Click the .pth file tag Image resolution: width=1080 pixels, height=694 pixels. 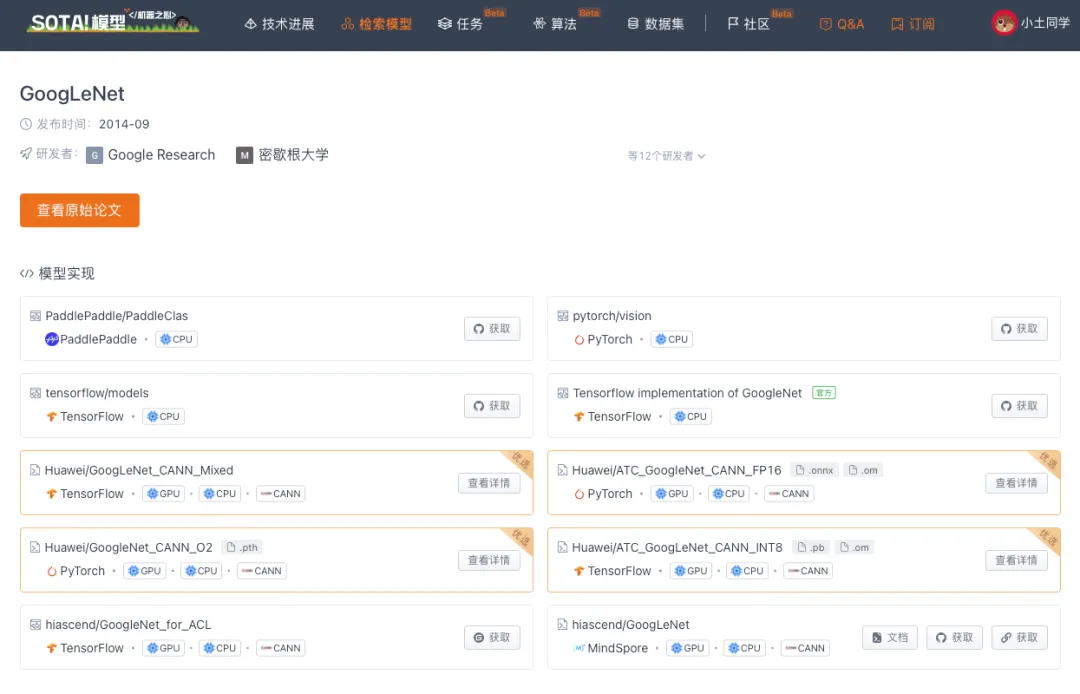(x=242, y=547)
